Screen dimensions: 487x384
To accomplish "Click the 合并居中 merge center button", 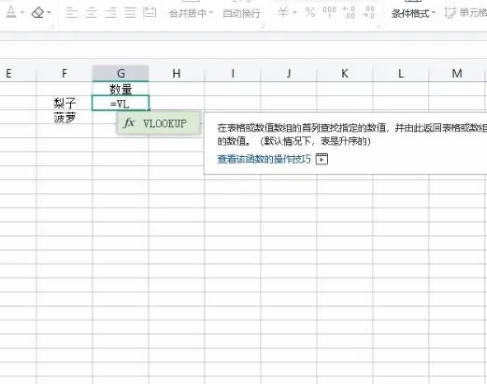I will pyautogui.click(x=188, y=13).
